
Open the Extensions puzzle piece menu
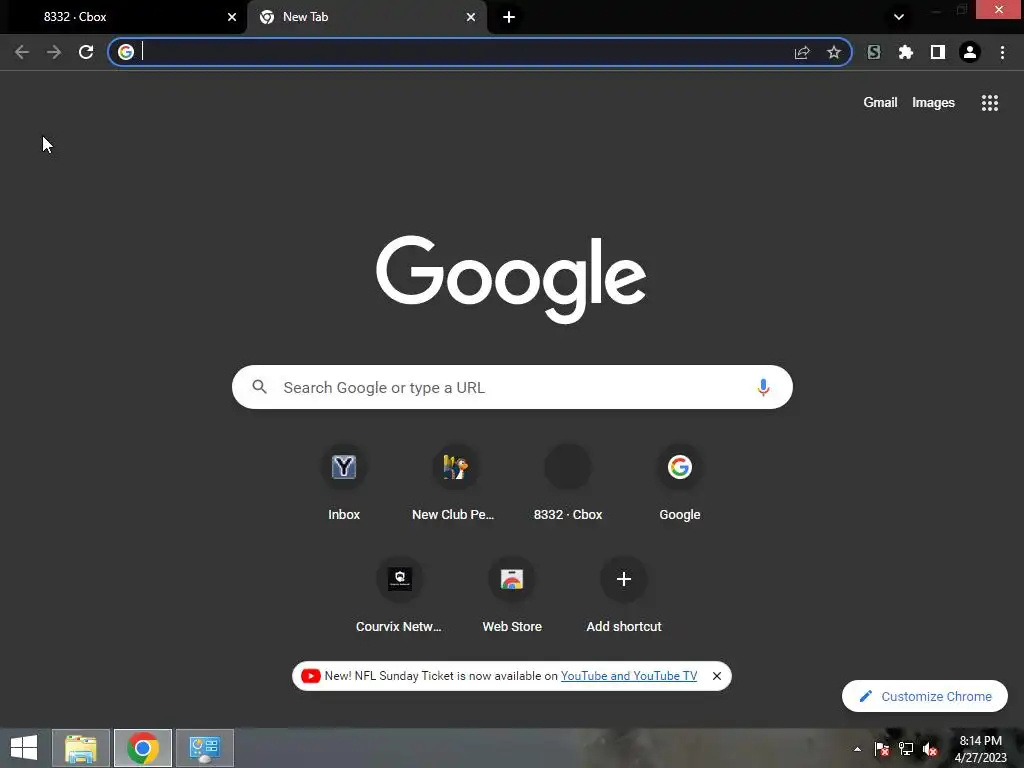906,52
